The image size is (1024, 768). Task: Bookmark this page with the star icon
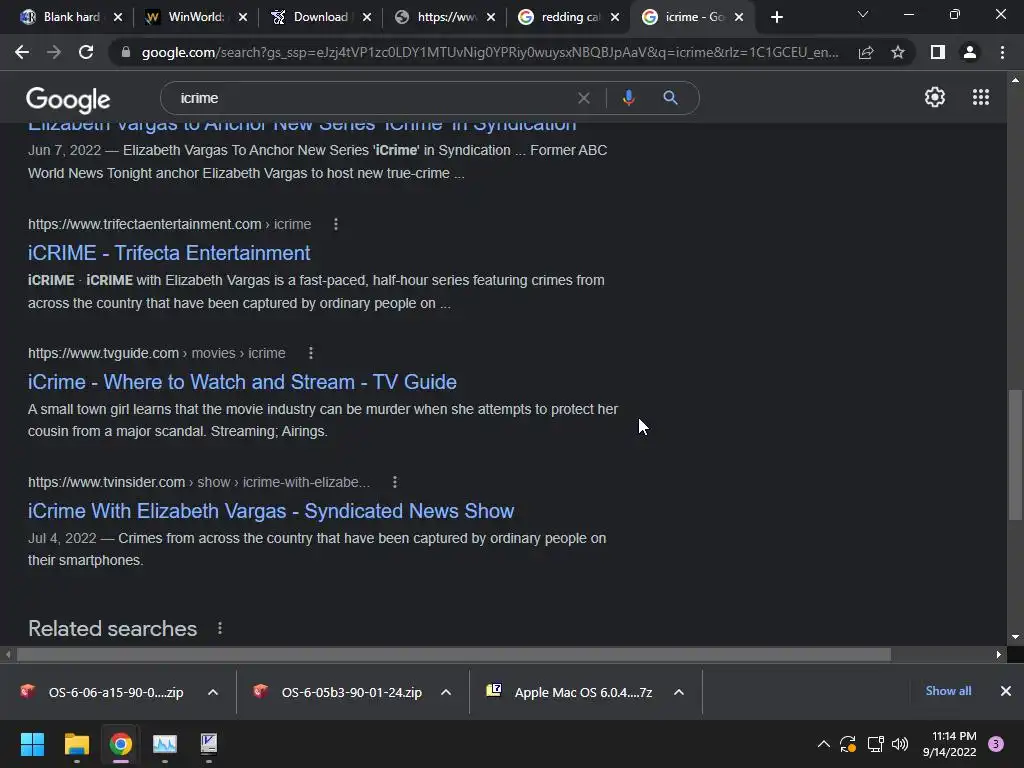pyautogui.click(x=898, y=52)
